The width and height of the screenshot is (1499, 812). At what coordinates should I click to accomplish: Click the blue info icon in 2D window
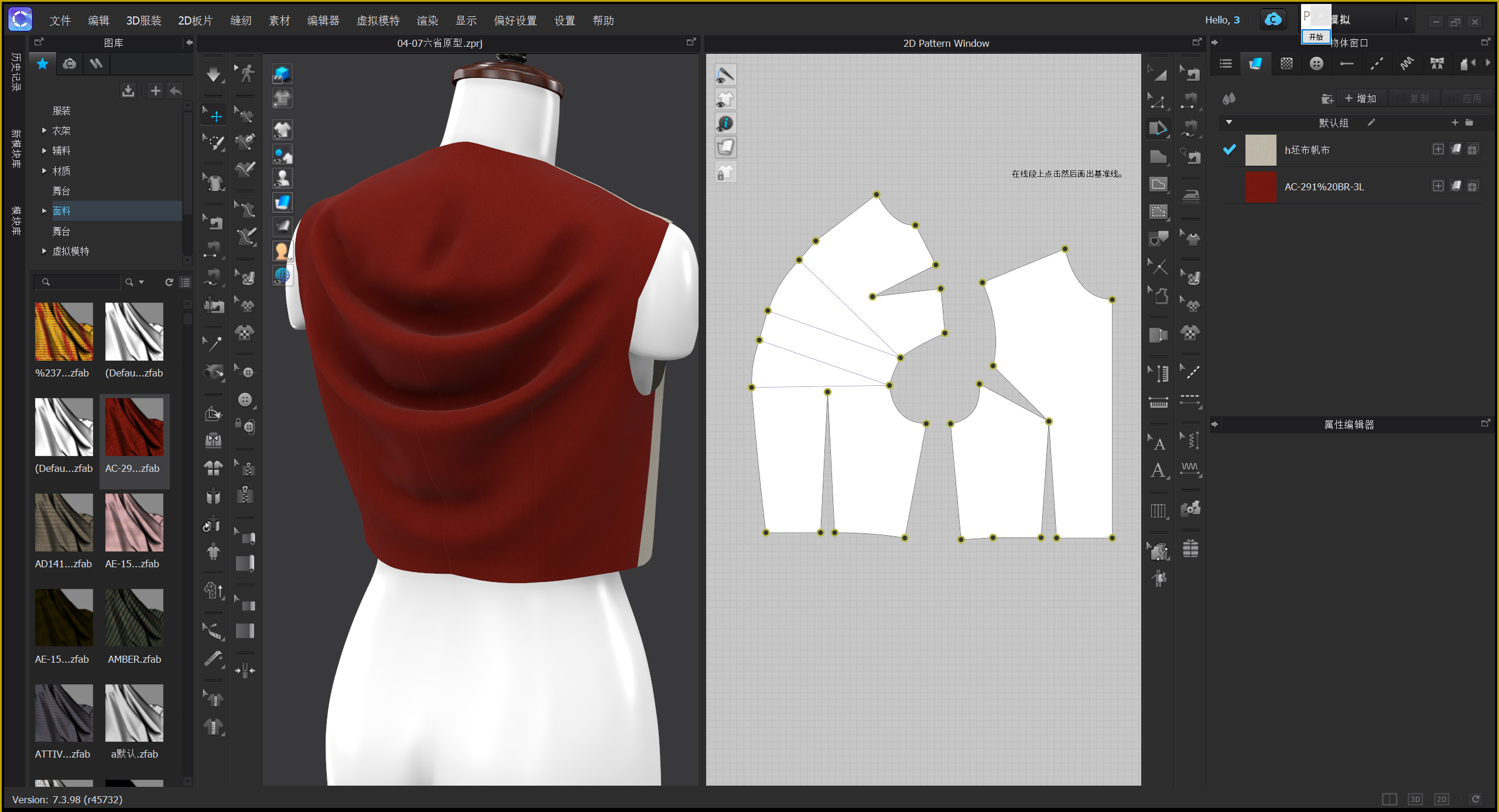[x=725, y=124]
